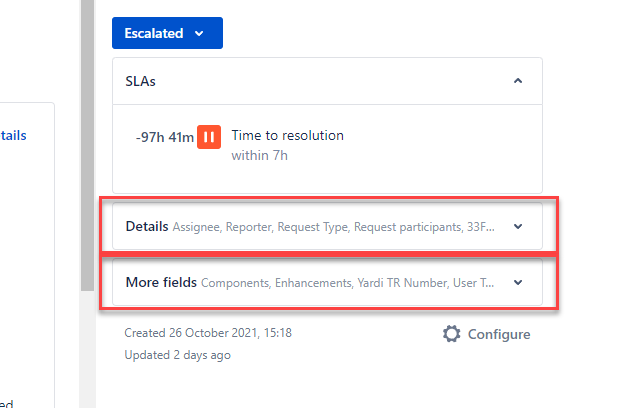Screen dimensions: 638x408
Task: Click the Time to resolution label
Action: pyautogui.click(x=288, y=135)
